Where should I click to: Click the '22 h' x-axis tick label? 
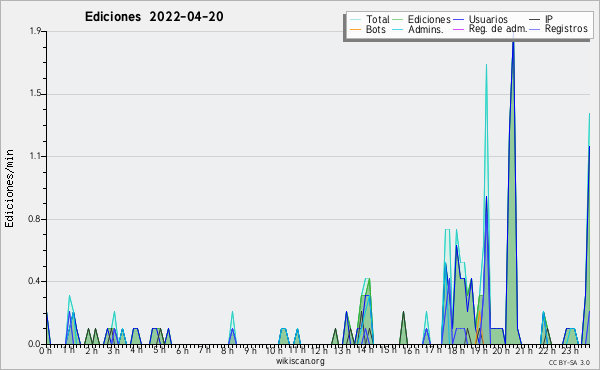coord(547,351)
